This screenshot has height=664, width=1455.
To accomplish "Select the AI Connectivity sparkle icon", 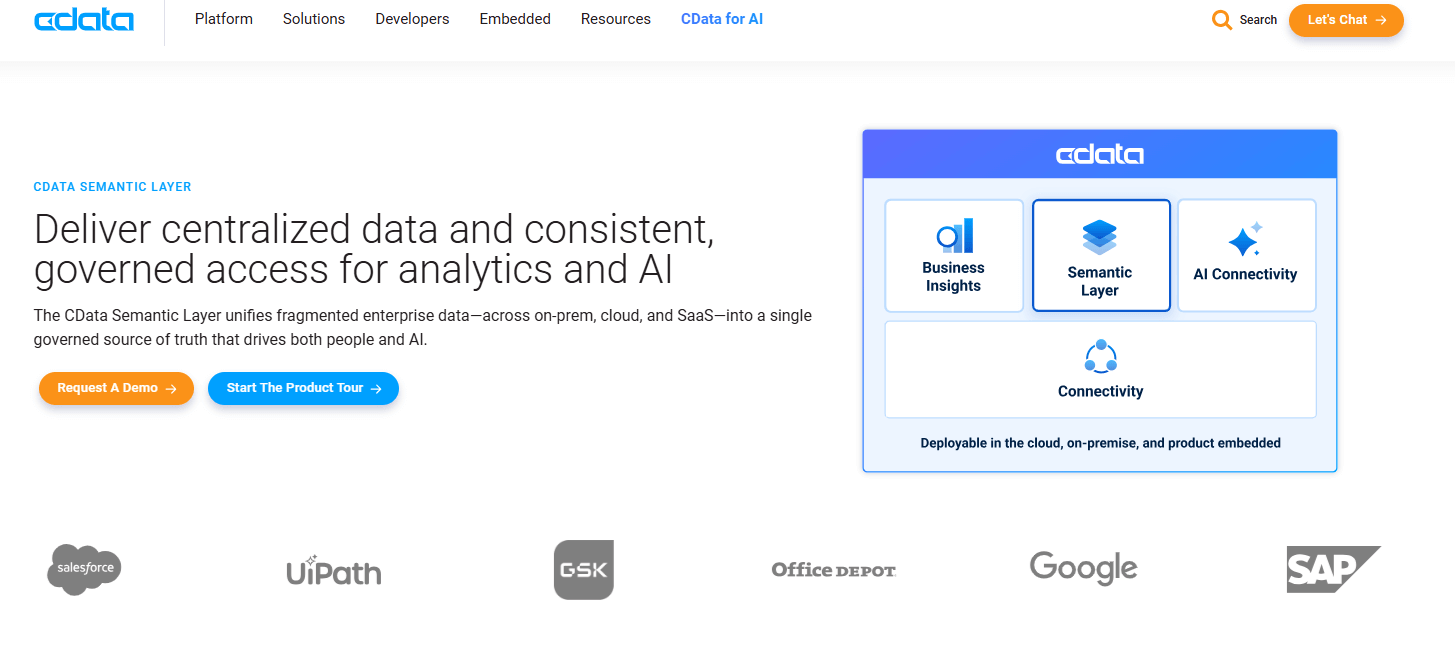I will pyautogui.click(x=1246, y=237).
